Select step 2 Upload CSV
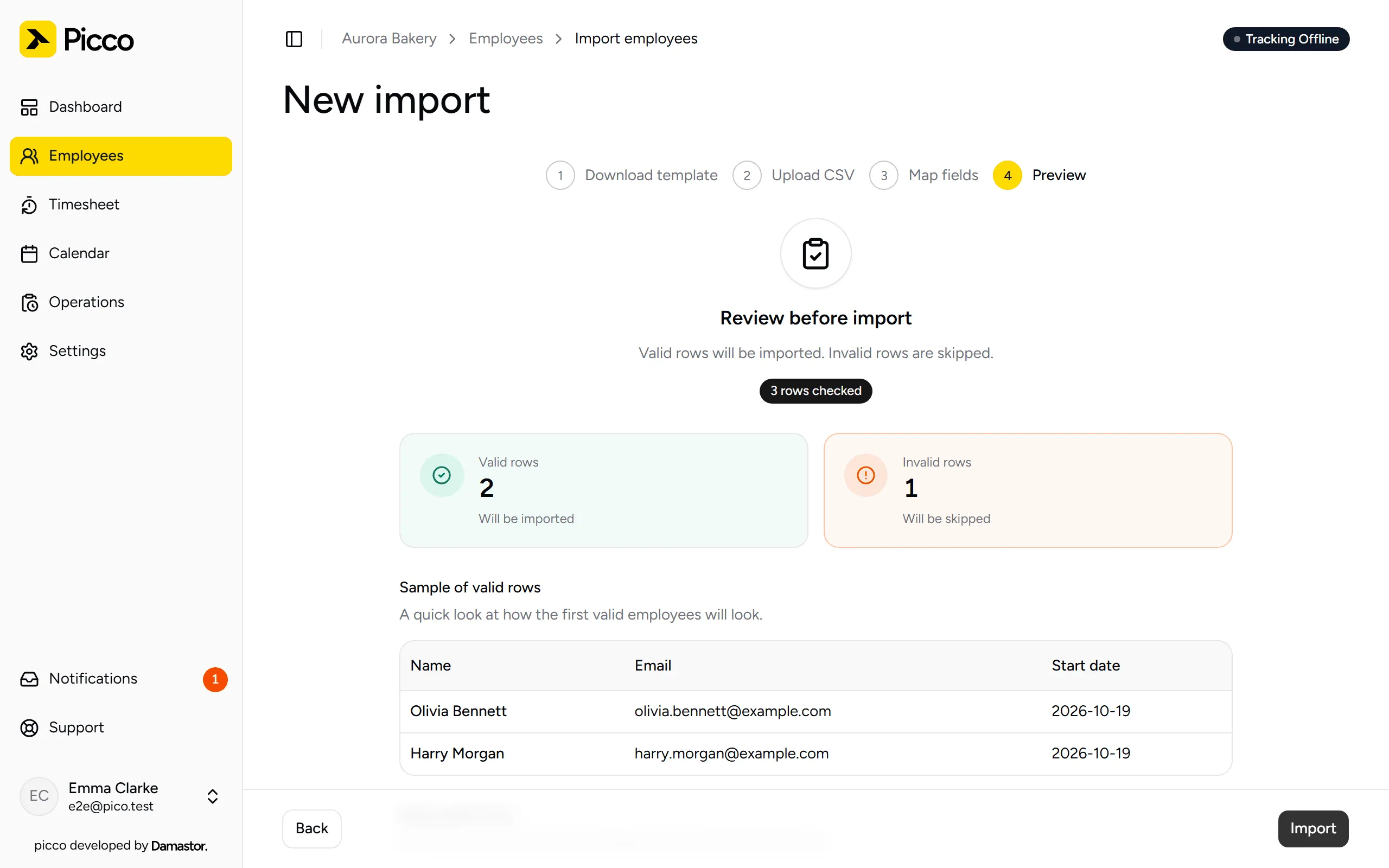1389x868 pixels. click(794, 175)
